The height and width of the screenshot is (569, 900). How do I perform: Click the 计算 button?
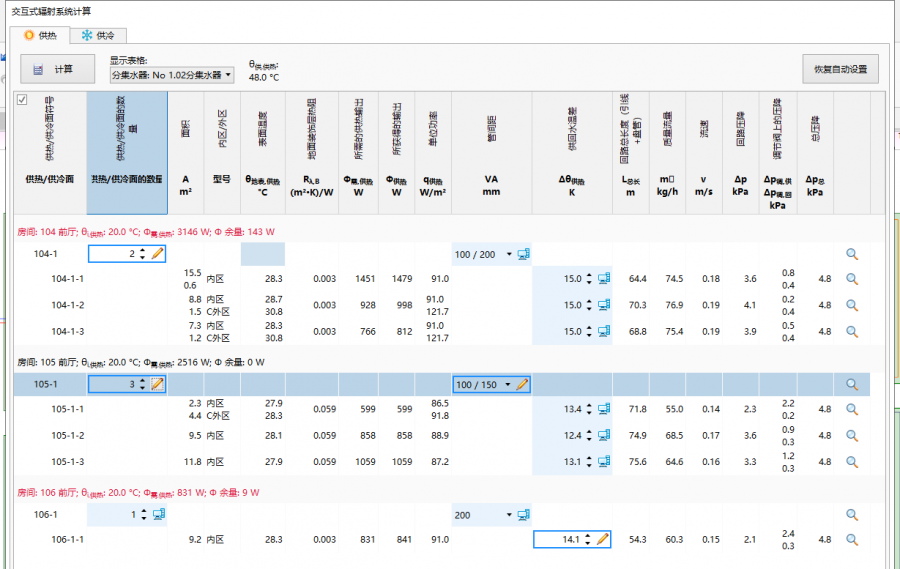point(57,69)
